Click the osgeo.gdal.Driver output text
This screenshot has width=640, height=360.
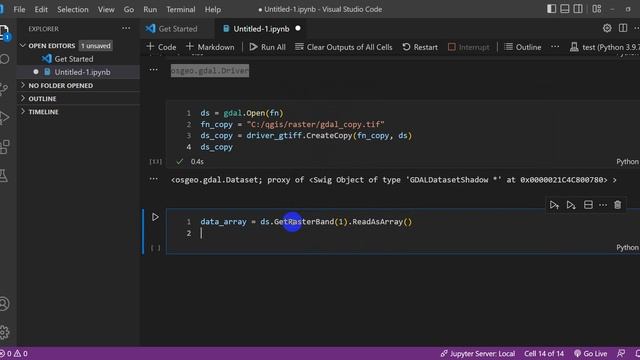pos(210,71)
